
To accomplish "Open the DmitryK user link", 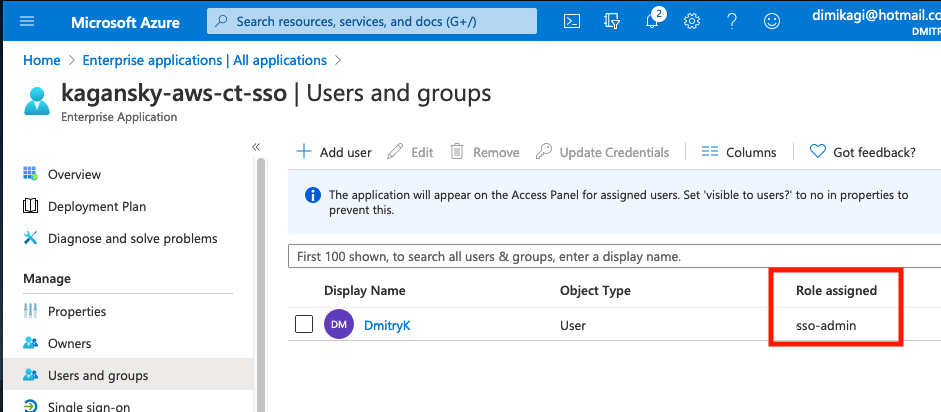I will tap(388, 324).
